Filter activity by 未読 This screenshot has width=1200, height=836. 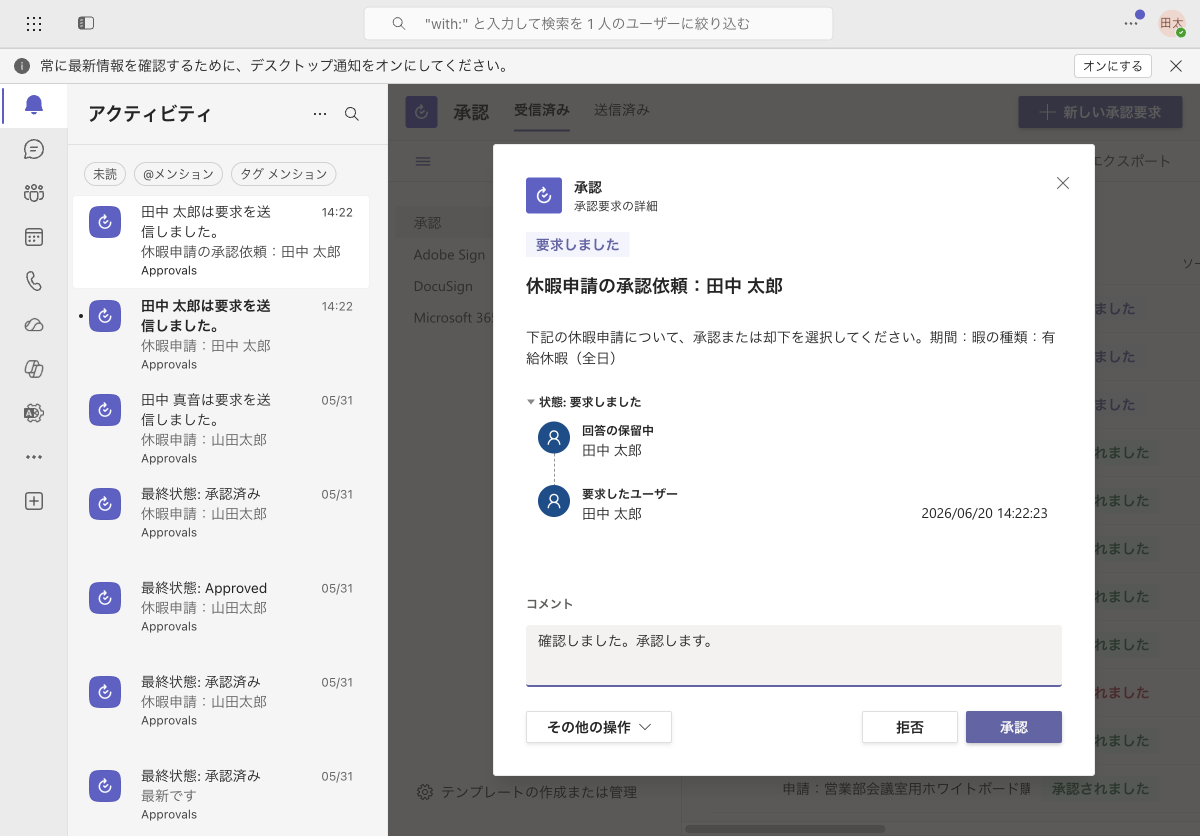105,174
